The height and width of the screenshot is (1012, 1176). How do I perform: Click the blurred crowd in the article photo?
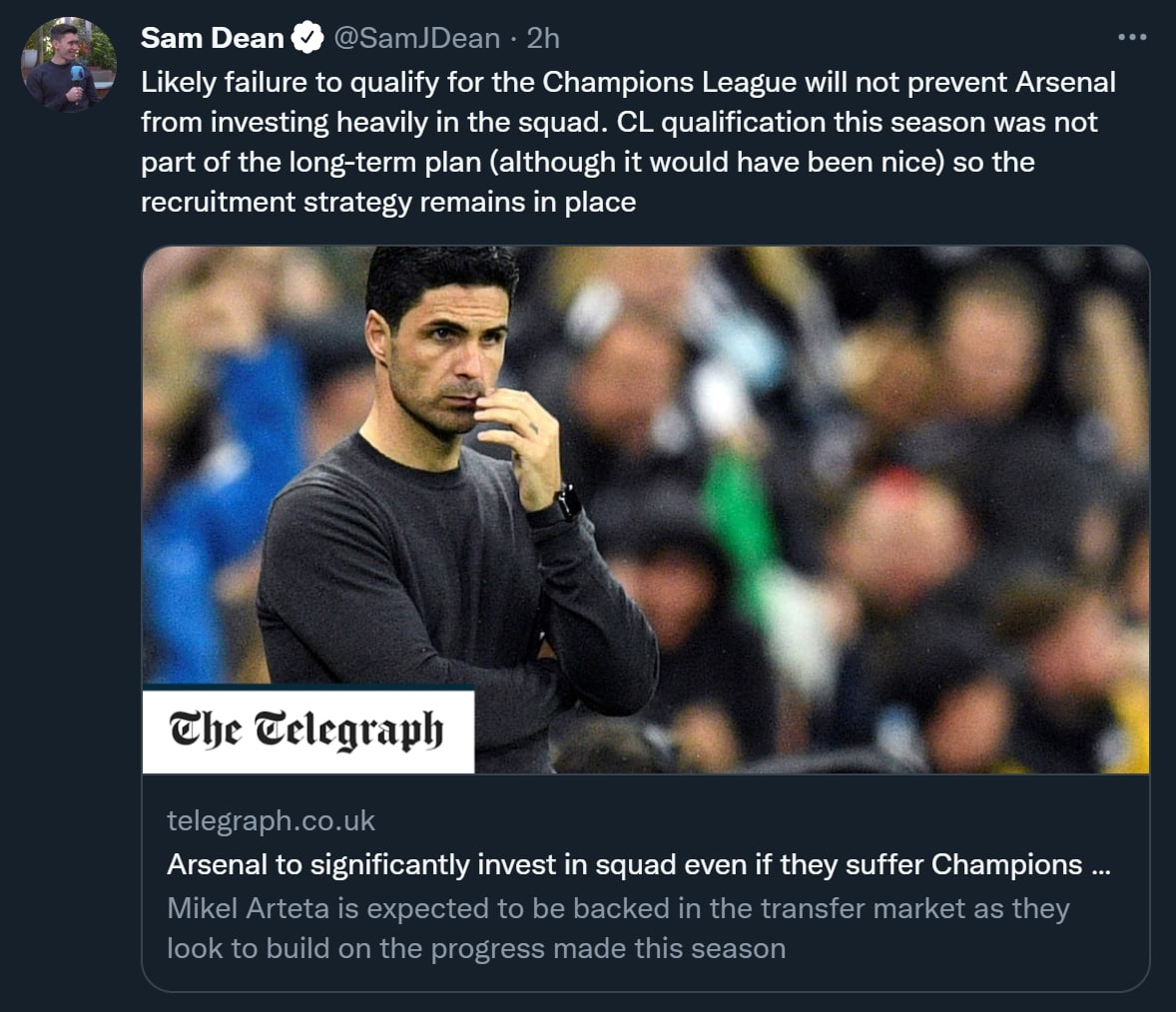[898, 499]
